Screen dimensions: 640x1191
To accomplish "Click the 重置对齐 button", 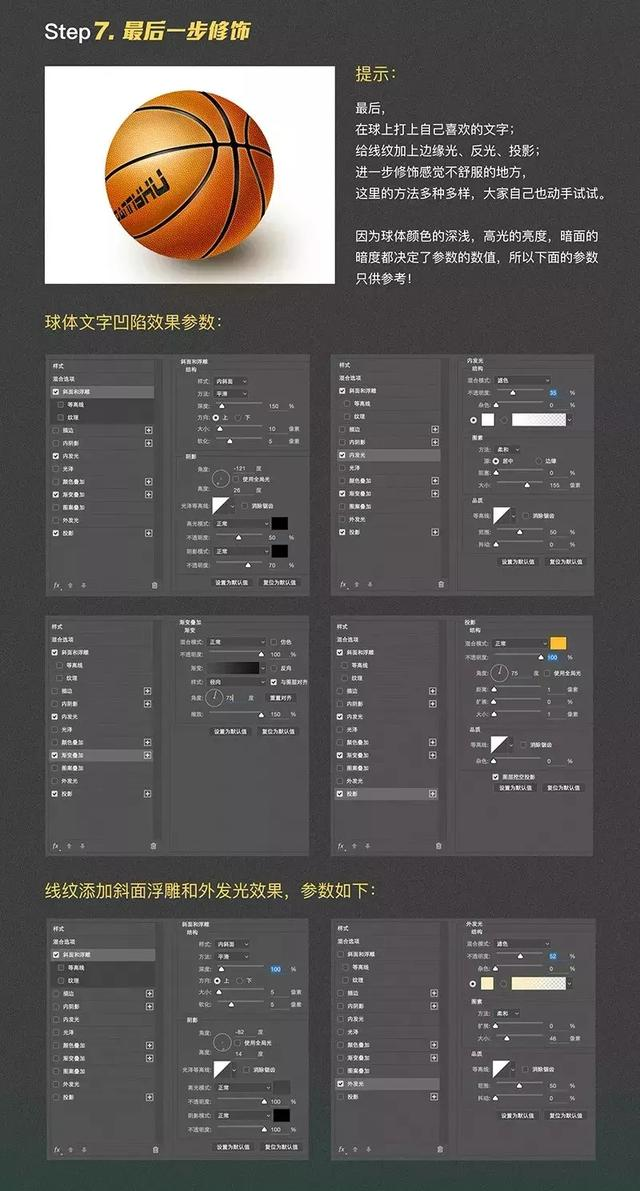I will 280,697.
